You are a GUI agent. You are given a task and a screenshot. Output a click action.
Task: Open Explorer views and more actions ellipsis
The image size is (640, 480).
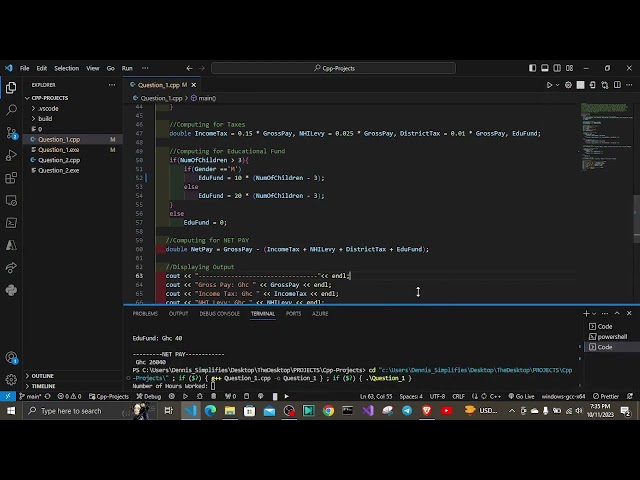pyautogui.click(x=112, y=85)
